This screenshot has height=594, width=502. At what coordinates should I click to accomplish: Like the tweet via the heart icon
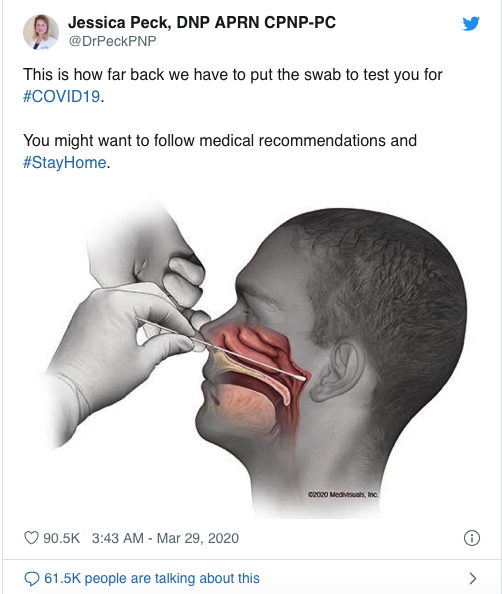31,538
